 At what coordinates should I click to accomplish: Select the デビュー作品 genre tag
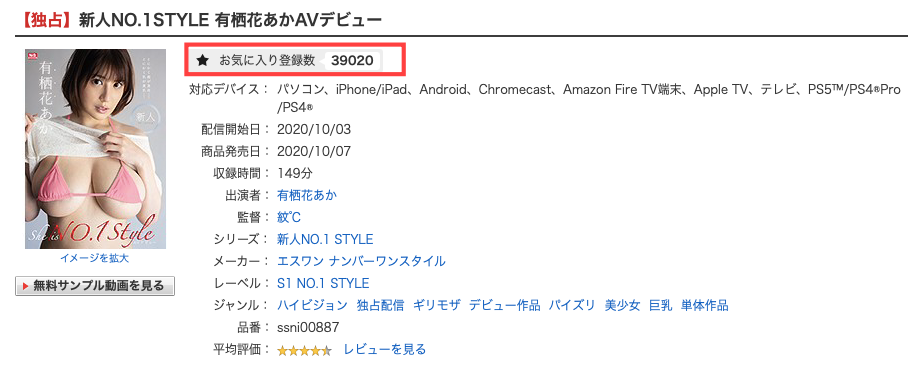(504, 305)
